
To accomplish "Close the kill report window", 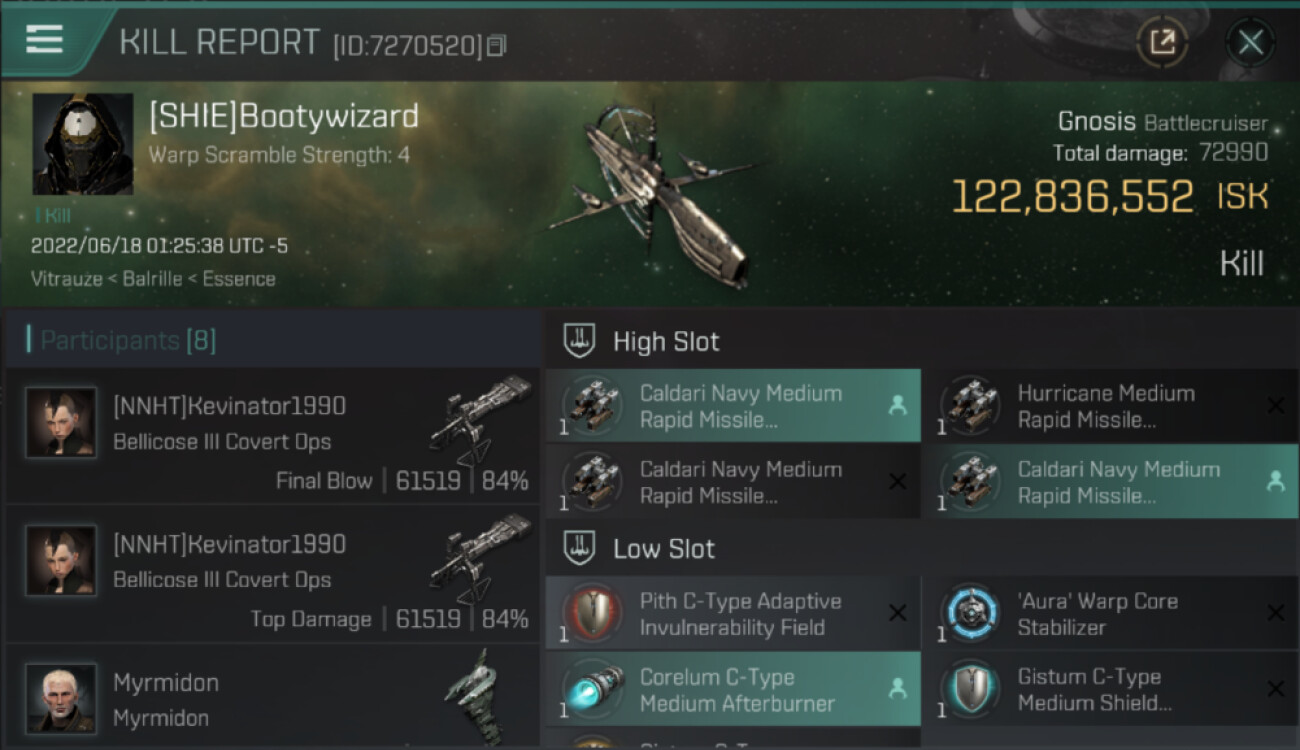I will (1250, 42).
